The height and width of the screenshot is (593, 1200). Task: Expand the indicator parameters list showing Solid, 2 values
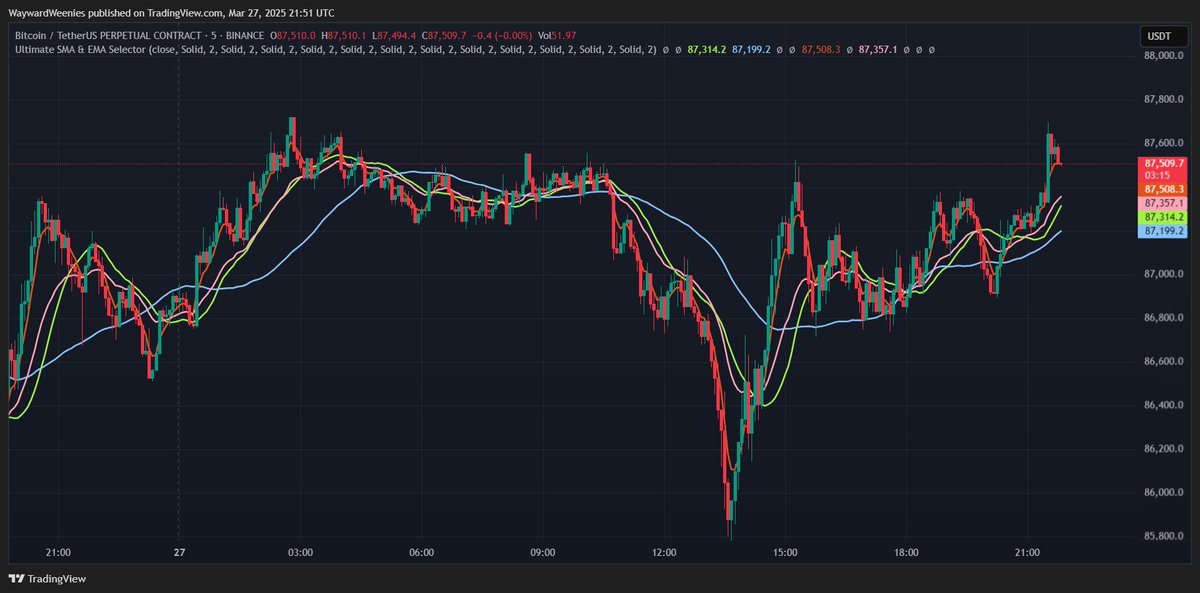pos(400,48)
